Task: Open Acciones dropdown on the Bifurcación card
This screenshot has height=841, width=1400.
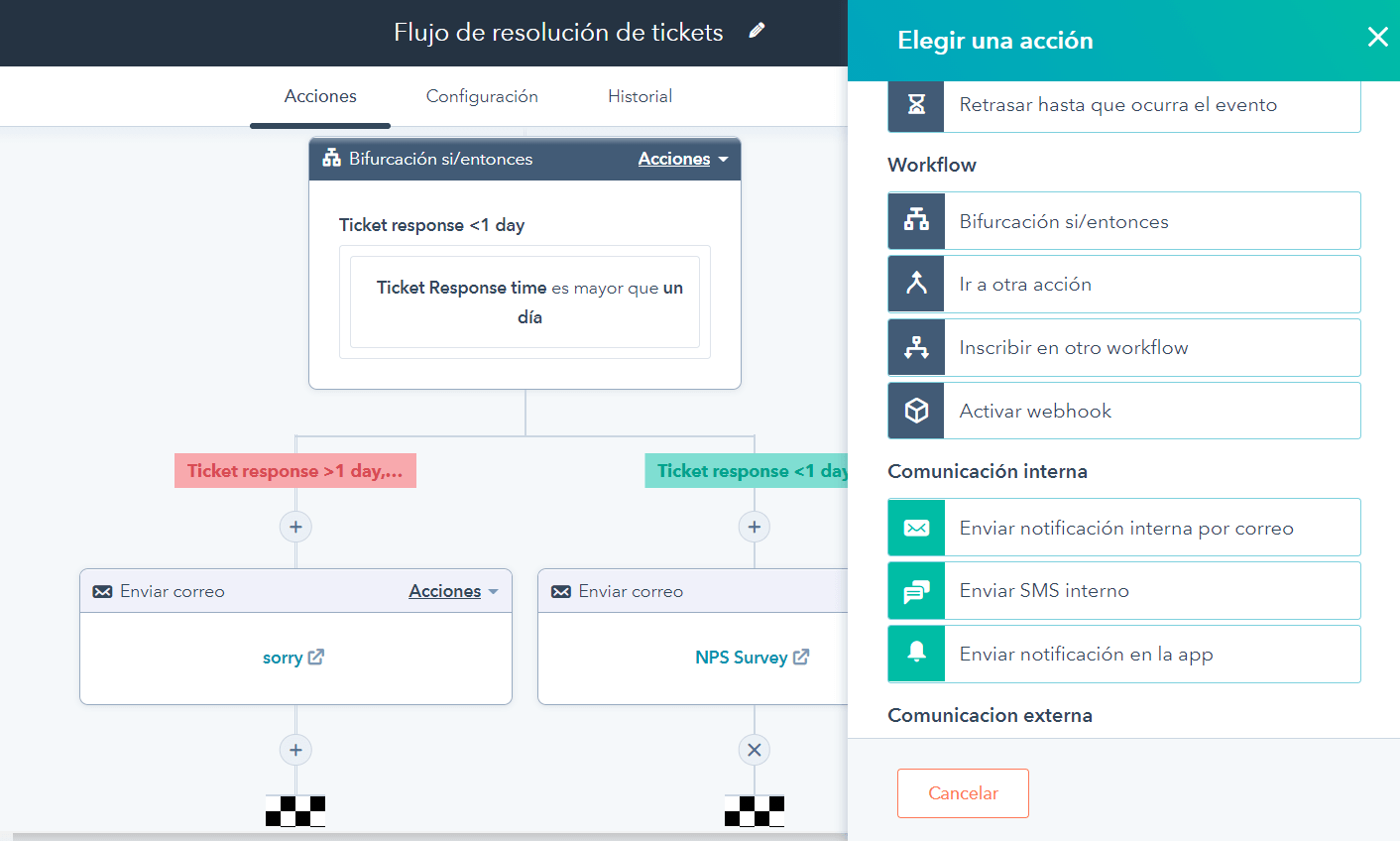Action: pyautogui.click(x=682, y=159)
